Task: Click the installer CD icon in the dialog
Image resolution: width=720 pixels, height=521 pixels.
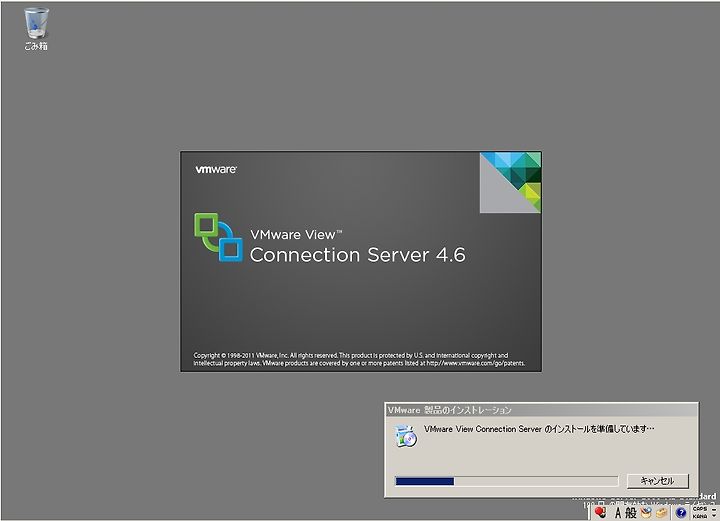Action: click(x=405, y=436)
